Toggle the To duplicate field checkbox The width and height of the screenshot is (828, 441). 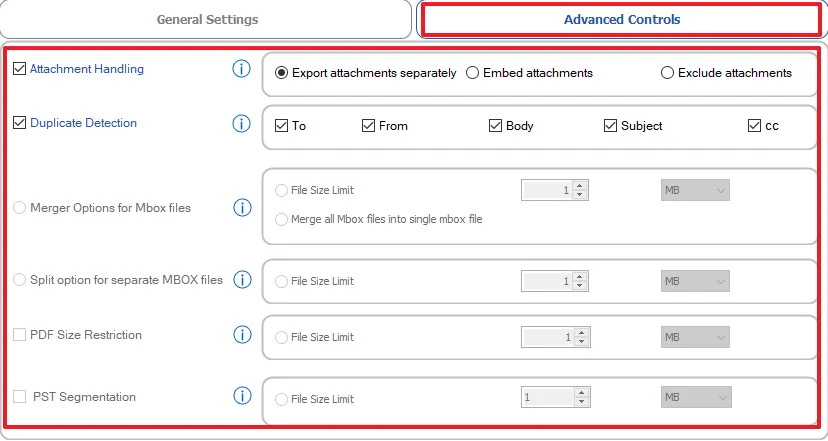click(x=281, y=126)
